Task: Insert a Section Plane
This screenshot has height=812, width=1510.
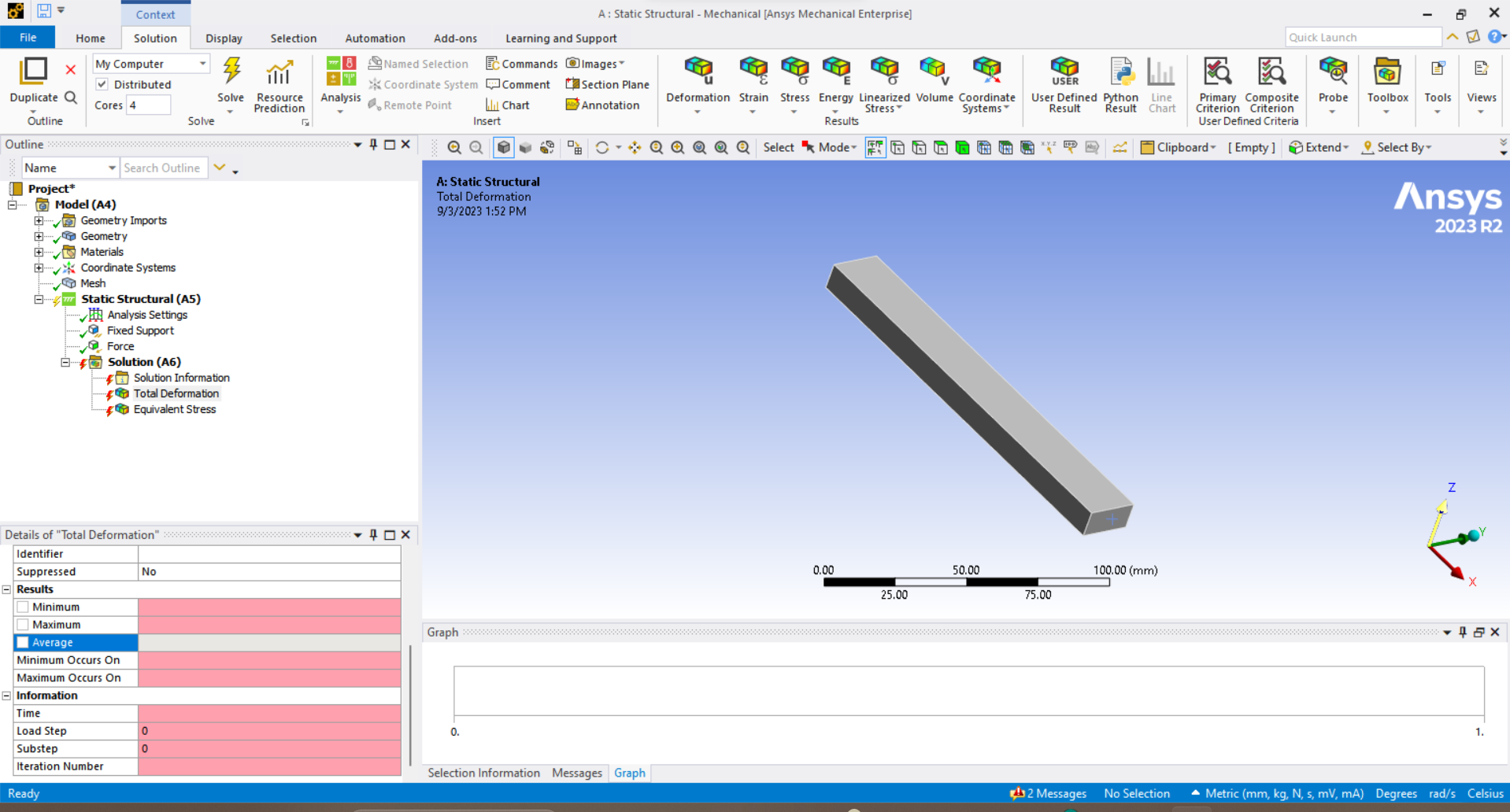Action: point(607,84)
